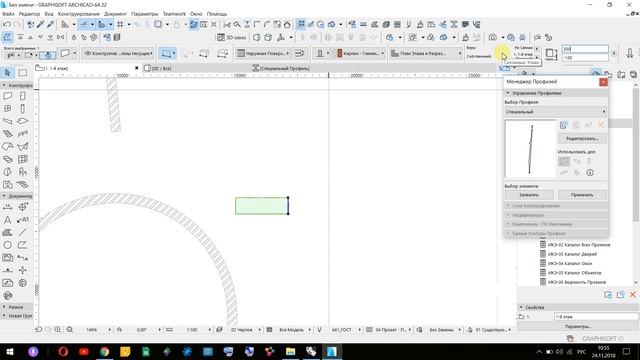640x360 pixels.
Task: Click the Apply profile button
Action: point(582,195)
